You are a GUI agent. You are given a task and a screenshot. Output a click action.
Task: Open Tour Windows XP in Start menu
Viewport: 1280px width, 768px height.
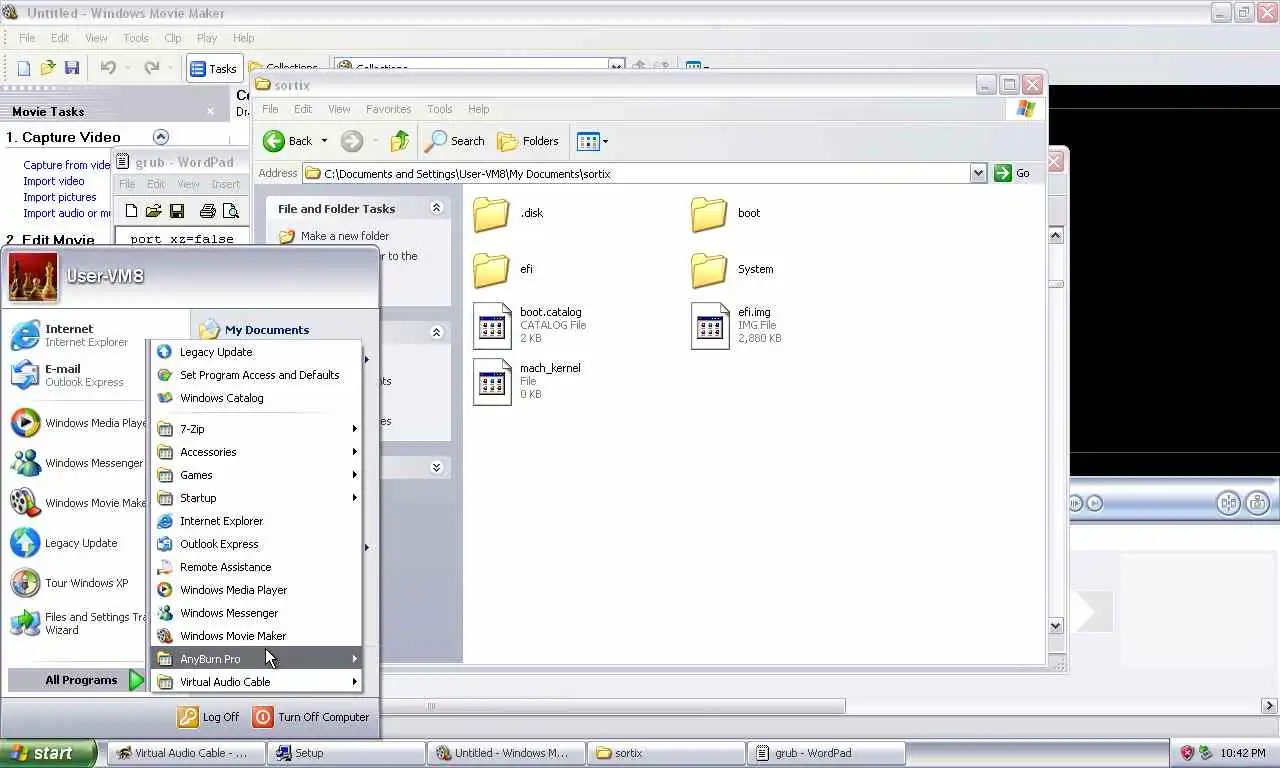pos(78,583)
